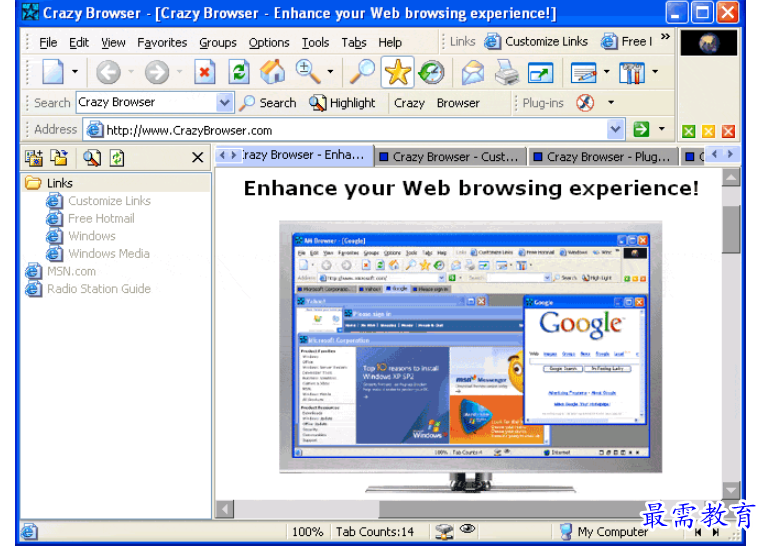Open the View menu

(x=113, y=43)
